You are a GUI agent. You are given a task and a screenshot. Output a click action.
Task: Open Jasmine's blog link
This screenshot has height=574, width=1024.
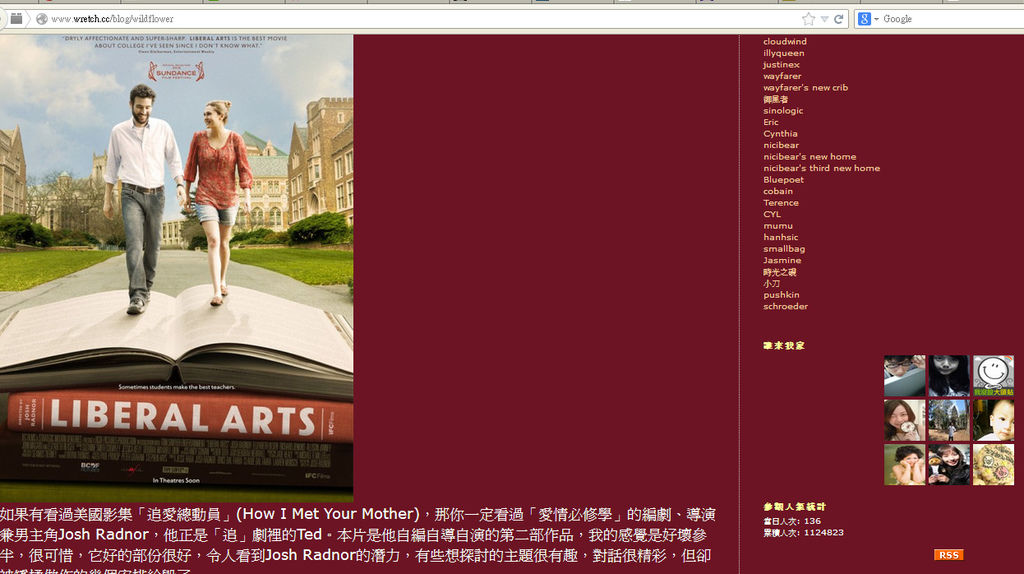[782, 260]
